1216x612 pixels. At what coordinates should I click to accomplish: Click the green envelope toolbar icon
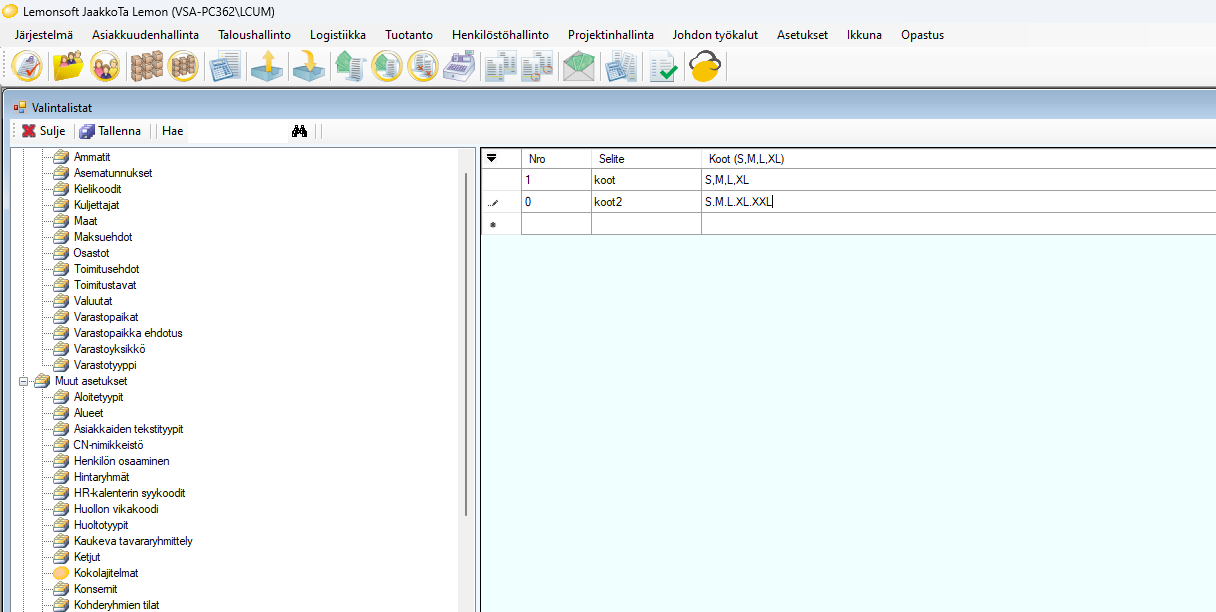[x=578, y=68]
